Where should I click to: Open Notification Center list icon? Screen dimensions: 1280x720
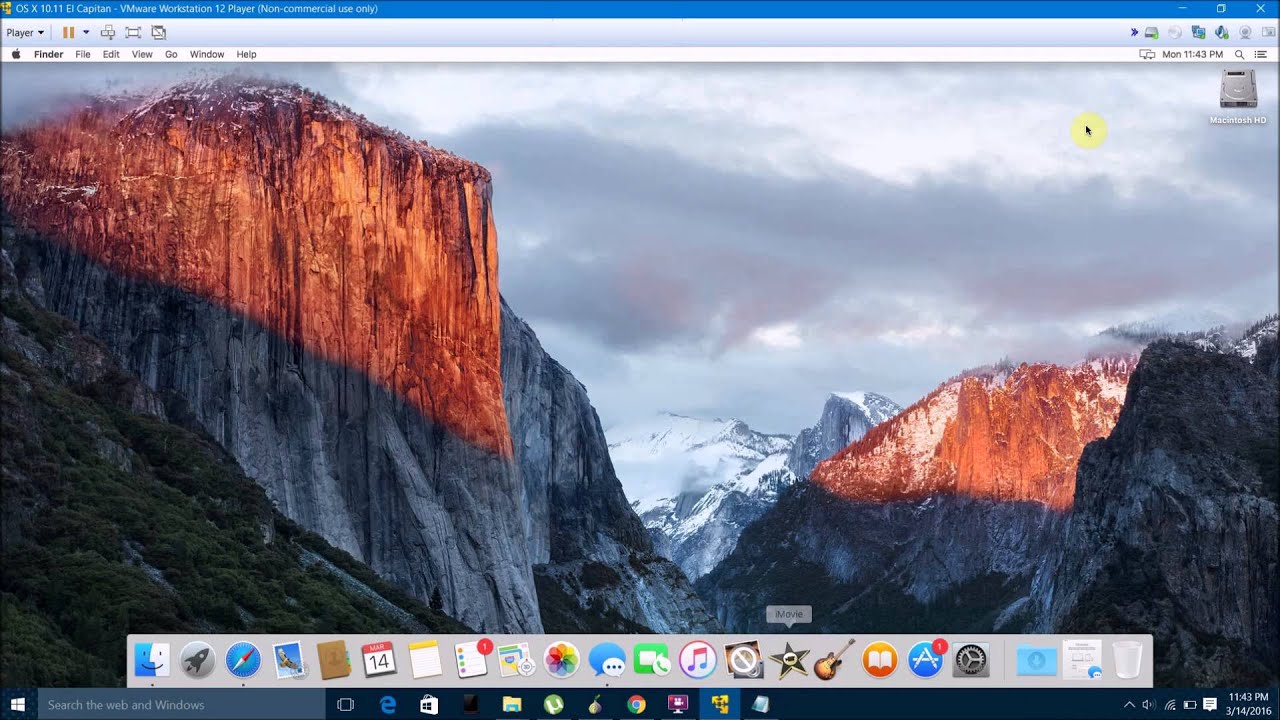pos(1263,55)
